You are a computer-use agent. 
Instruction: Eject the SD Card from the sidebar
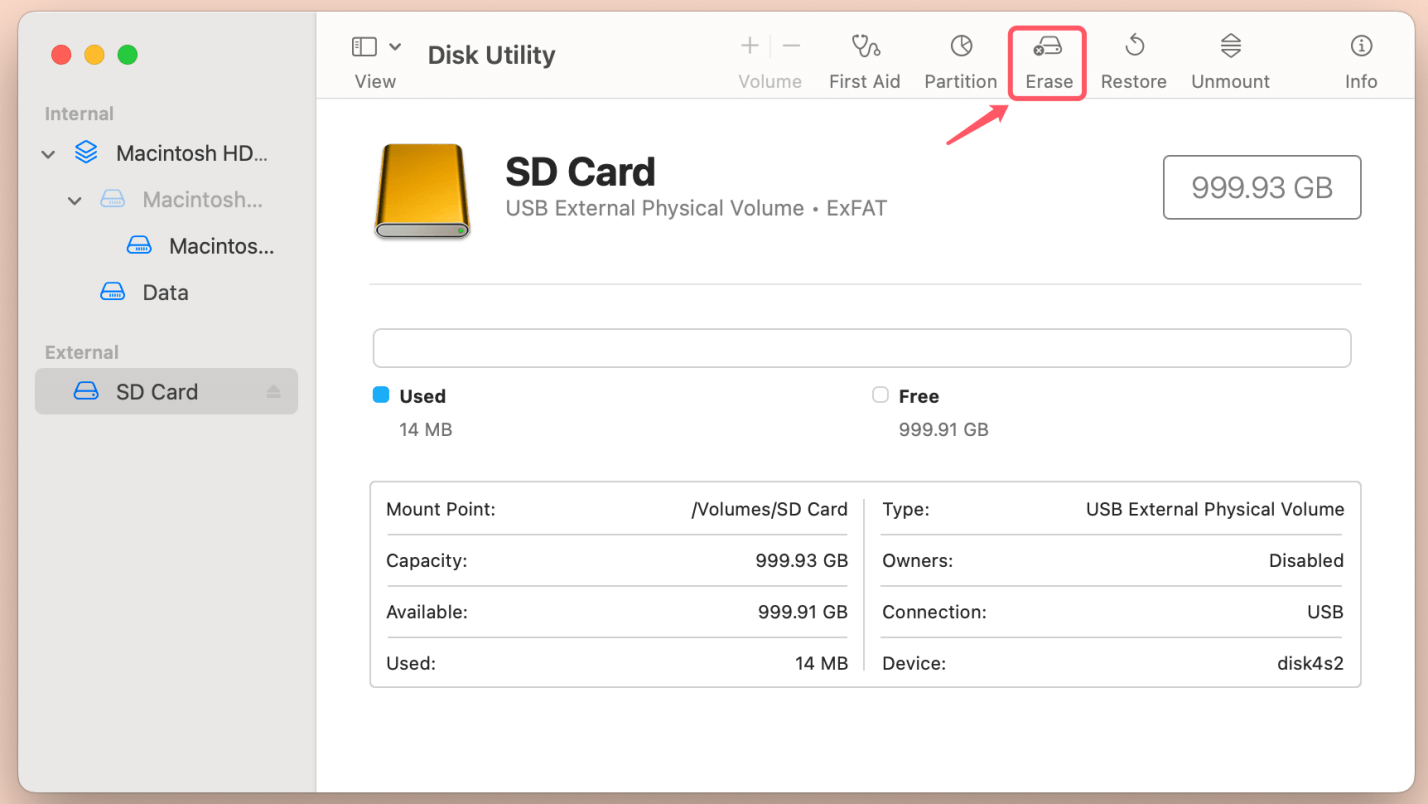coord(273,392)
